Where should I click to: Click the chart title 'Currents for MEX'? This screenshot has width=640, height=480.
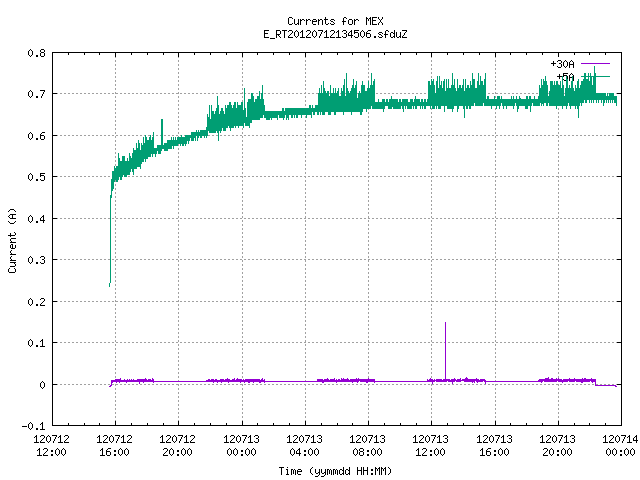335,21
